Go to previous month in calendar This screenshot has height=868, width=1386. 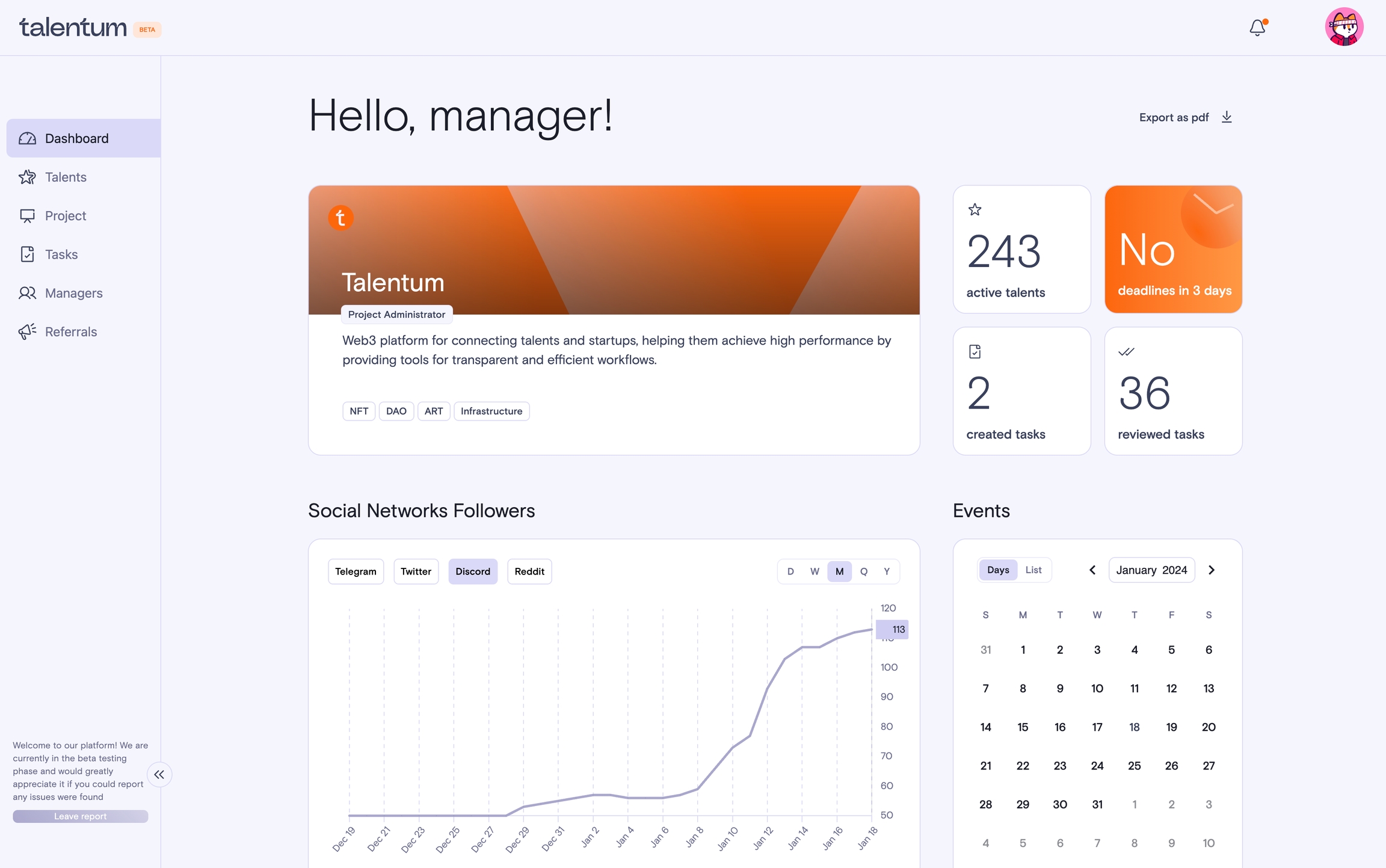(x=1092, y=570)
